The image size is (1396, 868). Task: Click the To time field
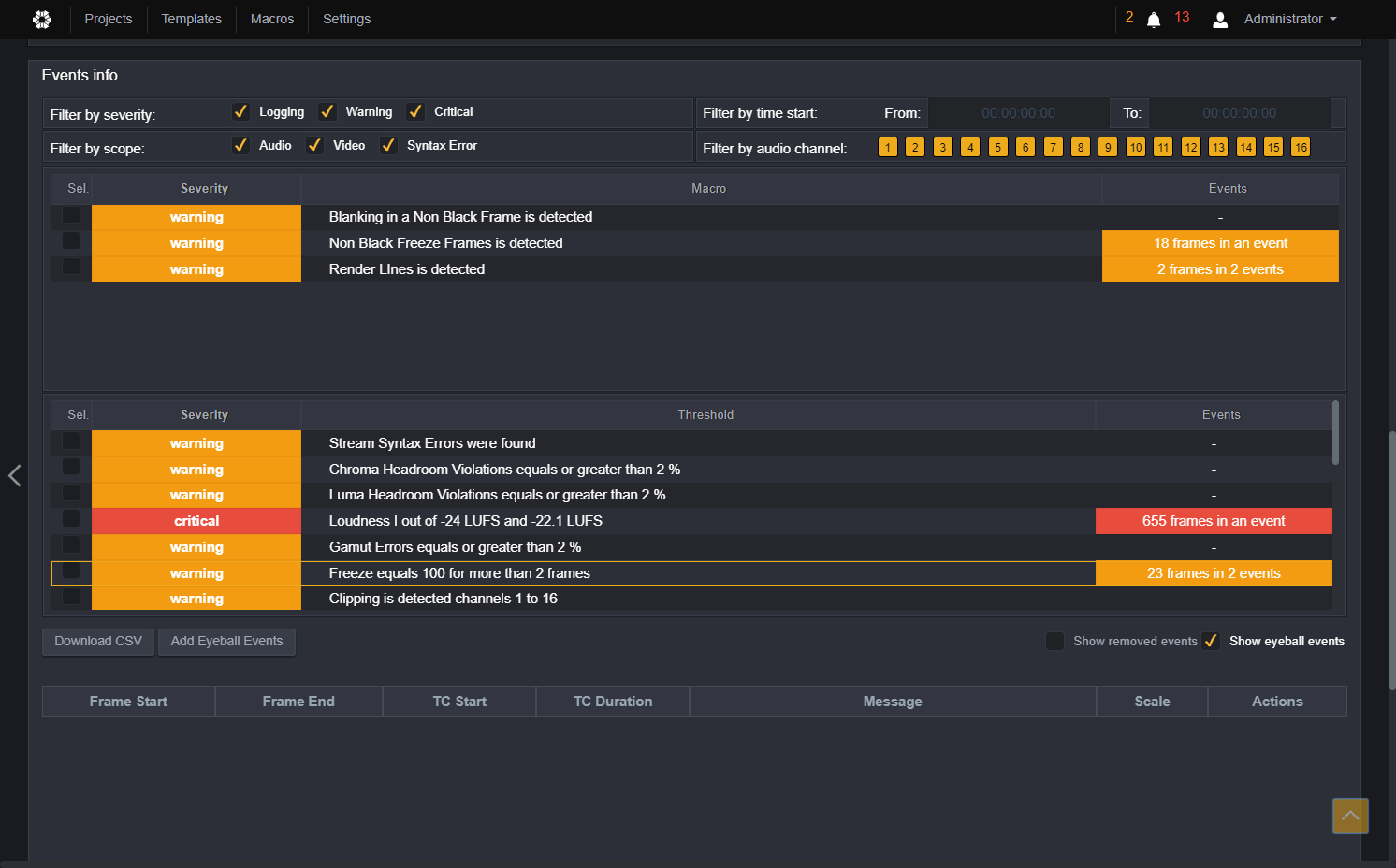pos(1239,113)
